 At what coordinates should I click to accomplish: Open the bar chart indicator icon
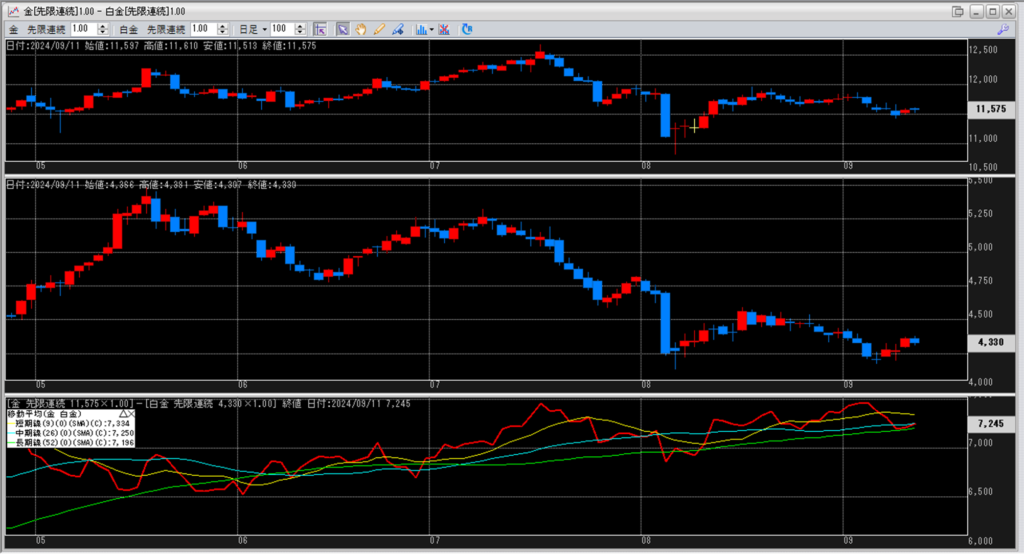click(x=421, y=29)
